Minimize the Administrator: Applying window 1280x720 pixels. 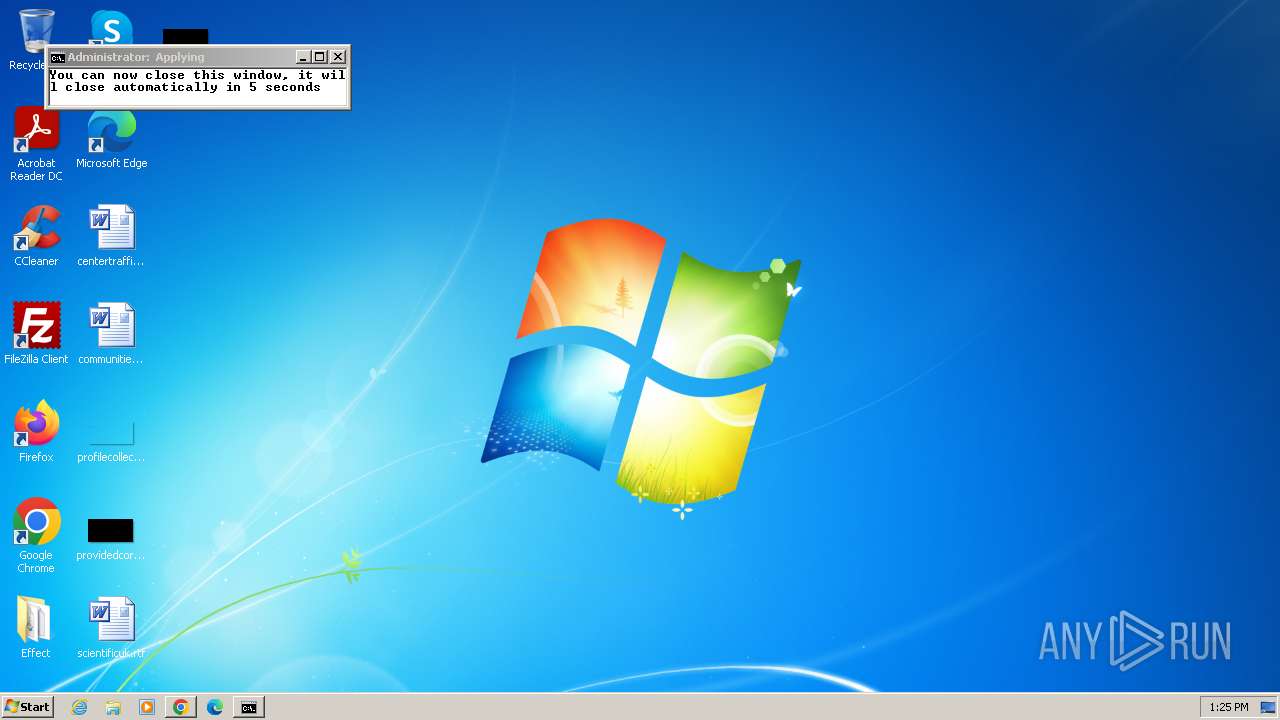click(x=303, y=57)
